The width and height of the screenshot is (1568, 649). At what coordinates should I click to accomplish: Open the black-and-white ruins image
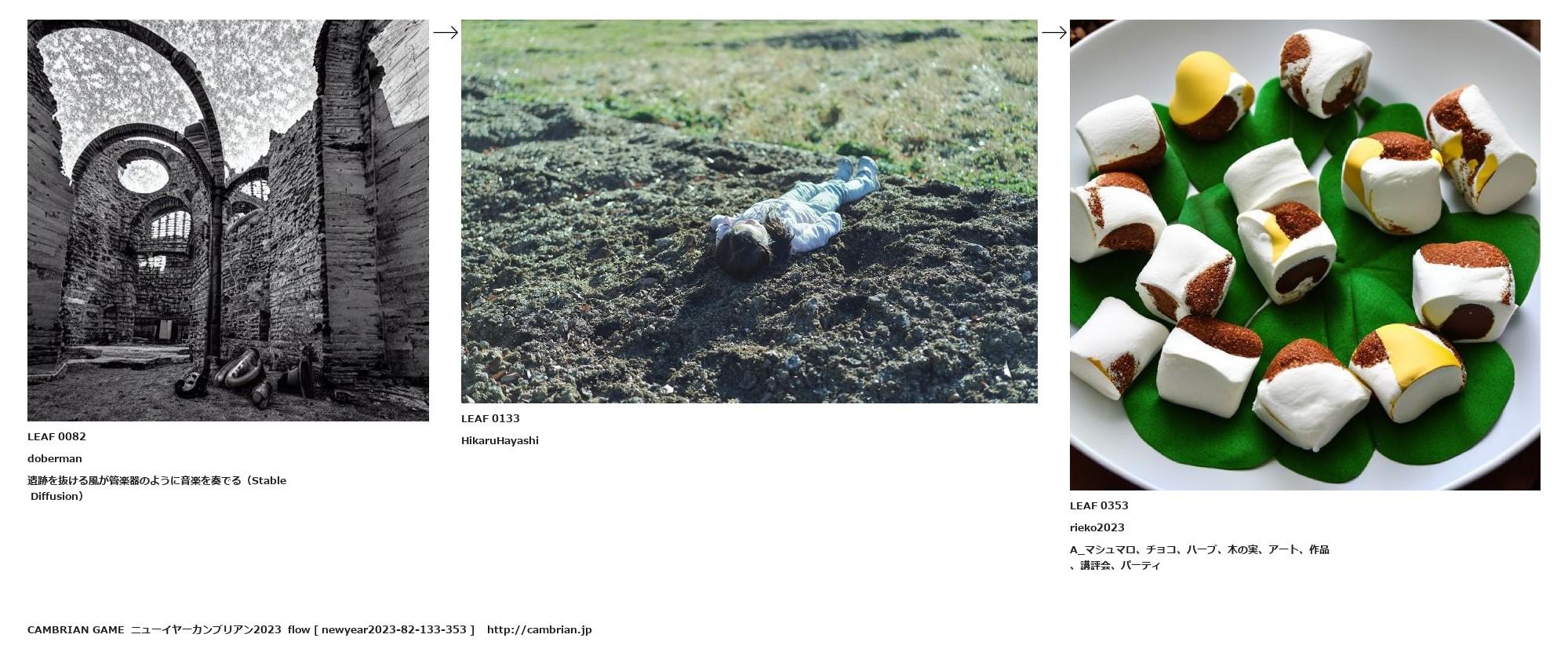[x=228, y=221]
